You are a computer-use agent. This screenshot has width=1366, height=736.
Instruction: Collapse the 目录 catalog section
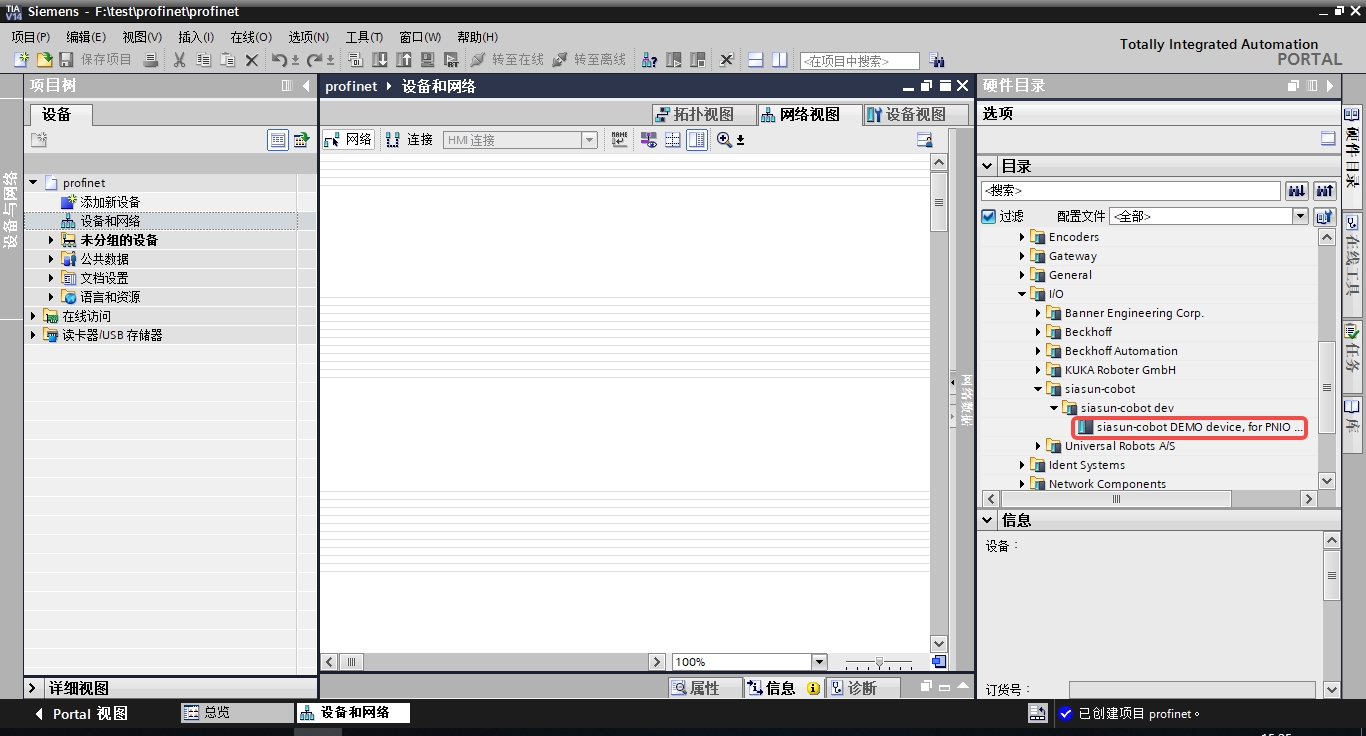[987, 166]
